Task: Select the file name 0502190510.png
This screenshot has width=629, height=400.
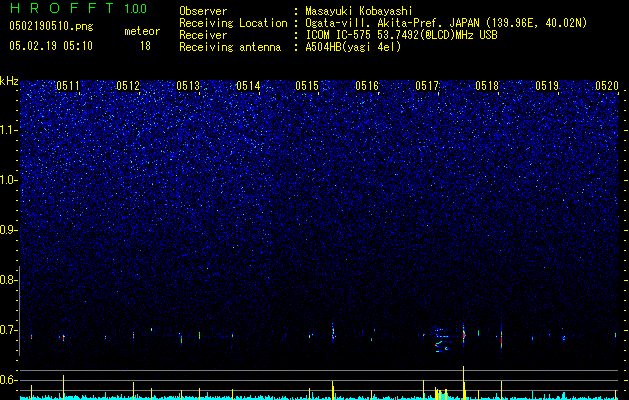Action: coord(51,26)
